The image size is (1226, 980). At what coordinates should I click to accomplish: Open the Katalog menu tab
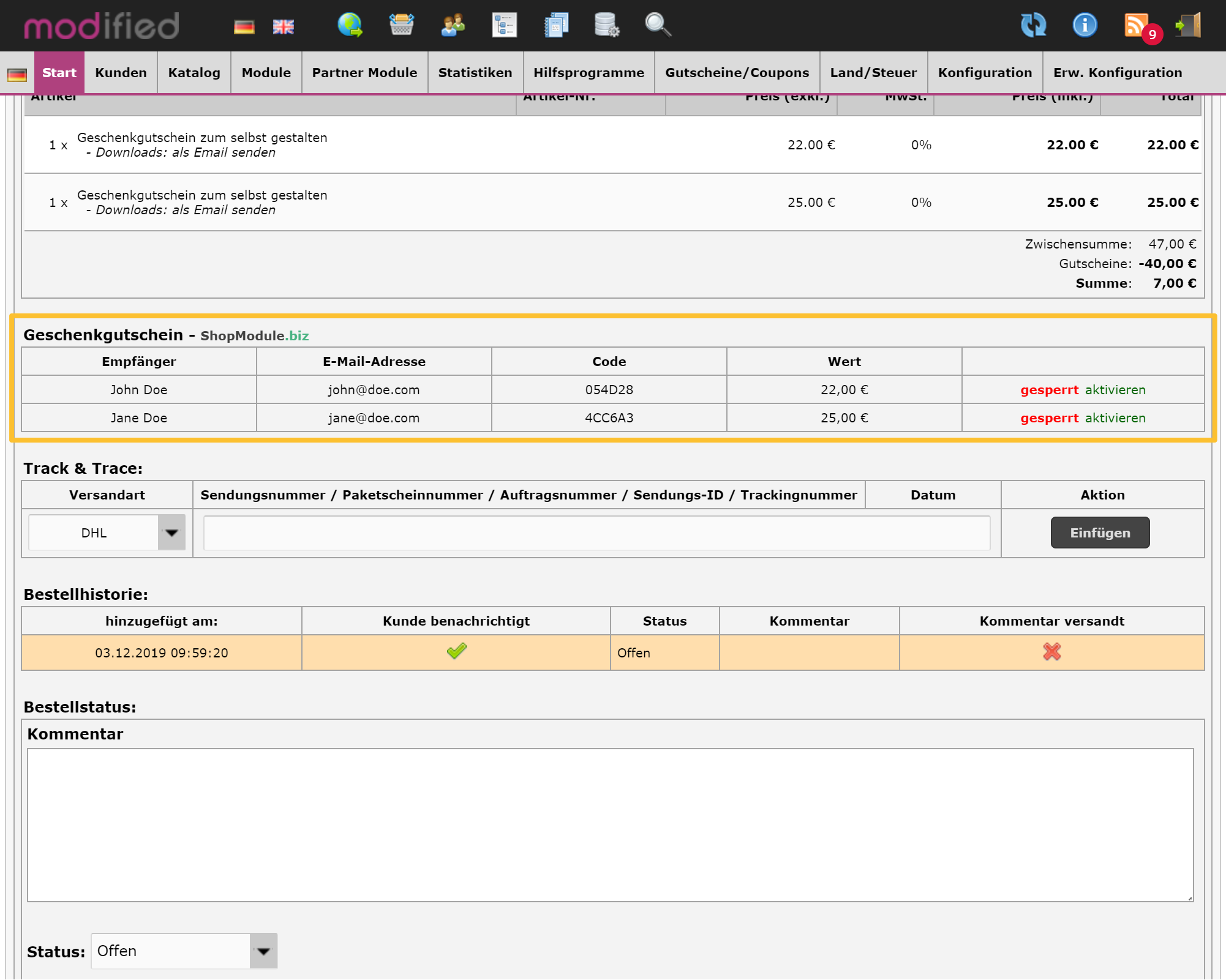coord(194,73)
